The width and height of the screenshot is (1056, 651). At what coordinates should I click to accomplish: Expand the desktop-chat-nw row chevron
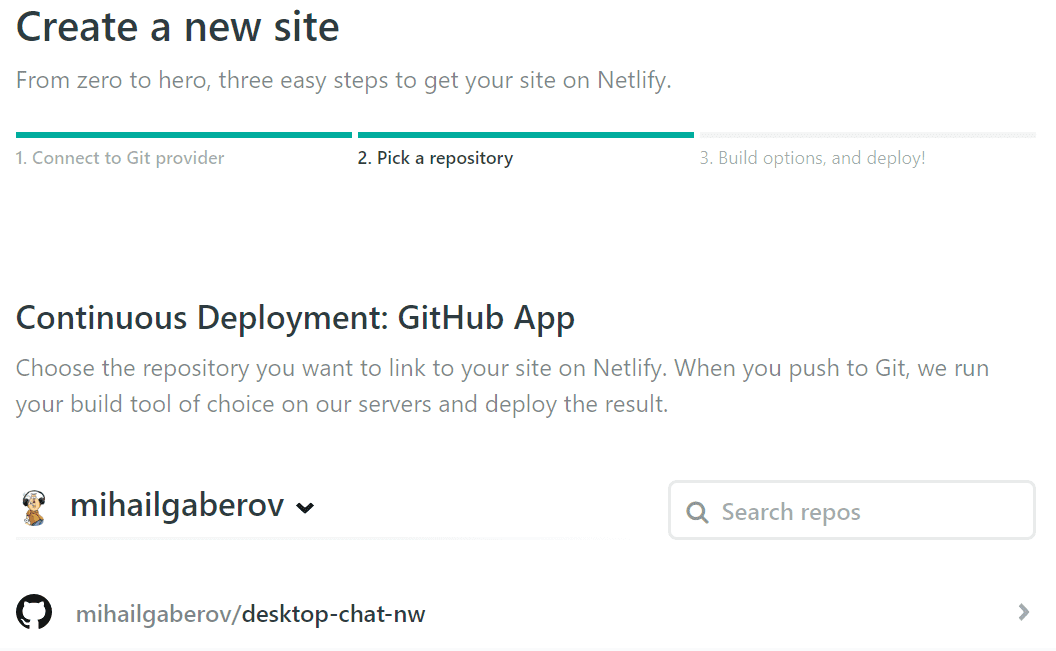click(x=1024, y=612)
